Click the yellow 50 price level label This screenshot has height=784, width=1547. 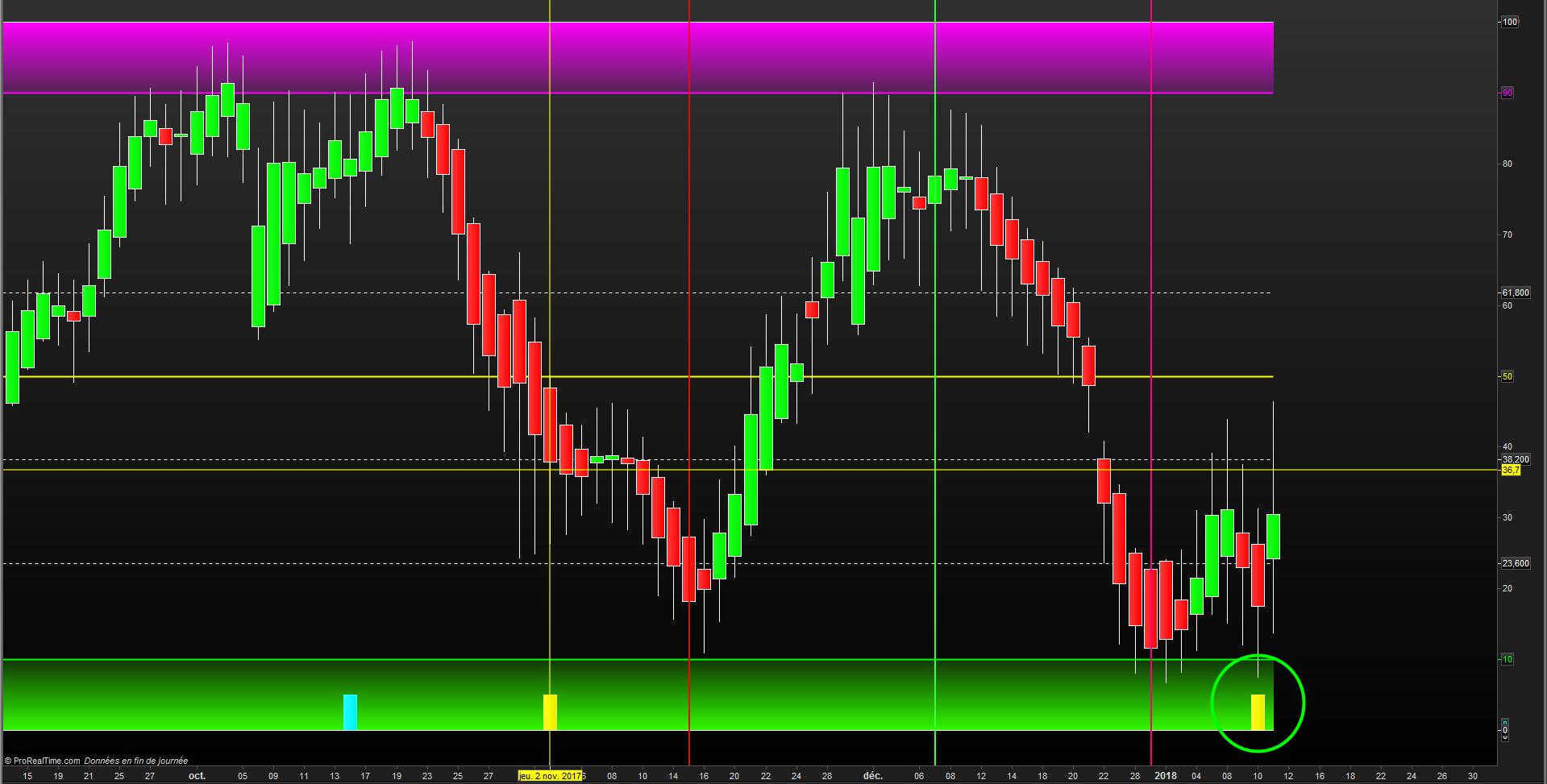tap(1507, 376)
